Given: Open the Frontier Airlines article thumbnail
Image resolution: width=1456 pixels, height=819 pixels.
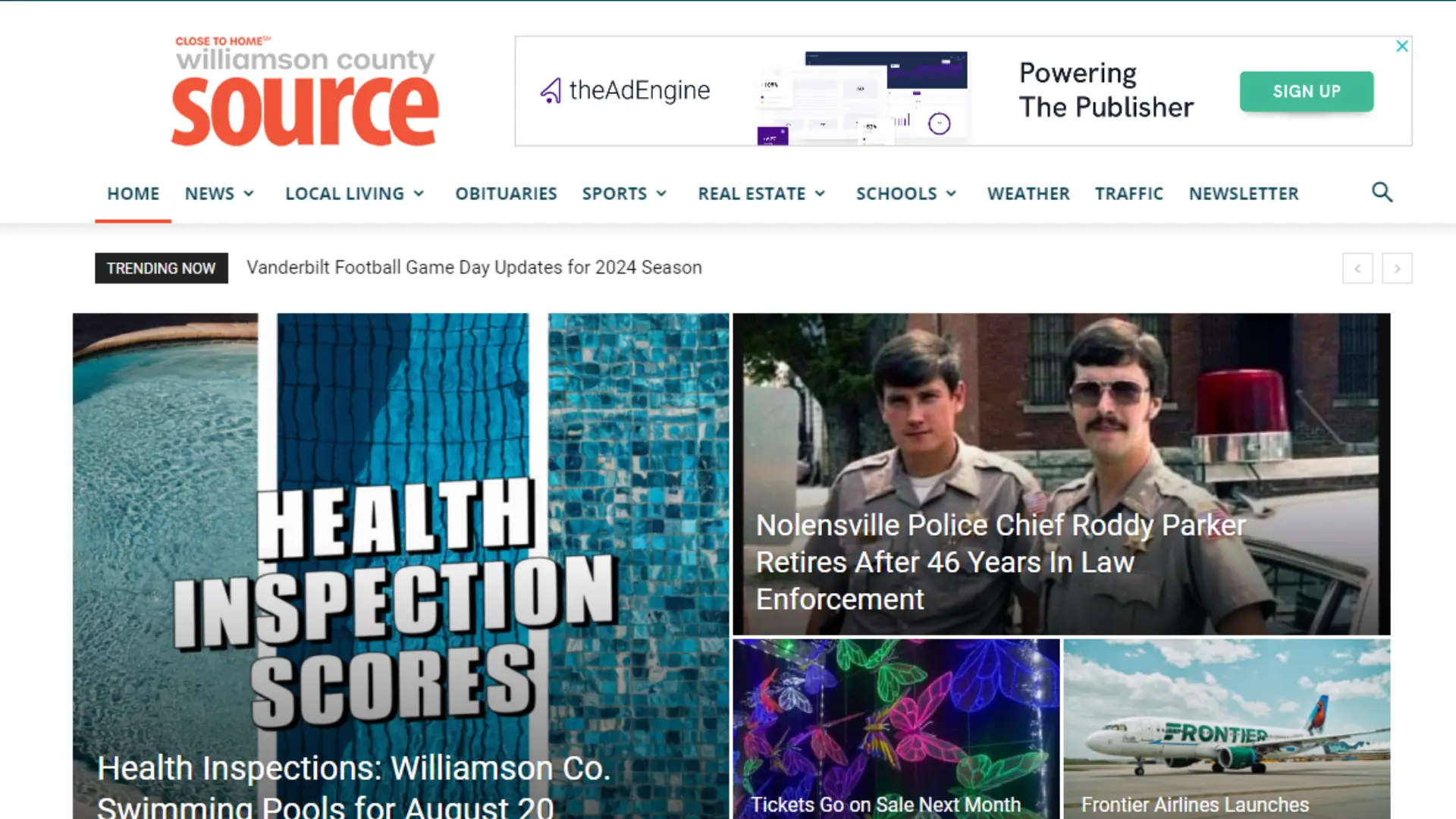Looking at the screenshot, I should pos(1226,729).
